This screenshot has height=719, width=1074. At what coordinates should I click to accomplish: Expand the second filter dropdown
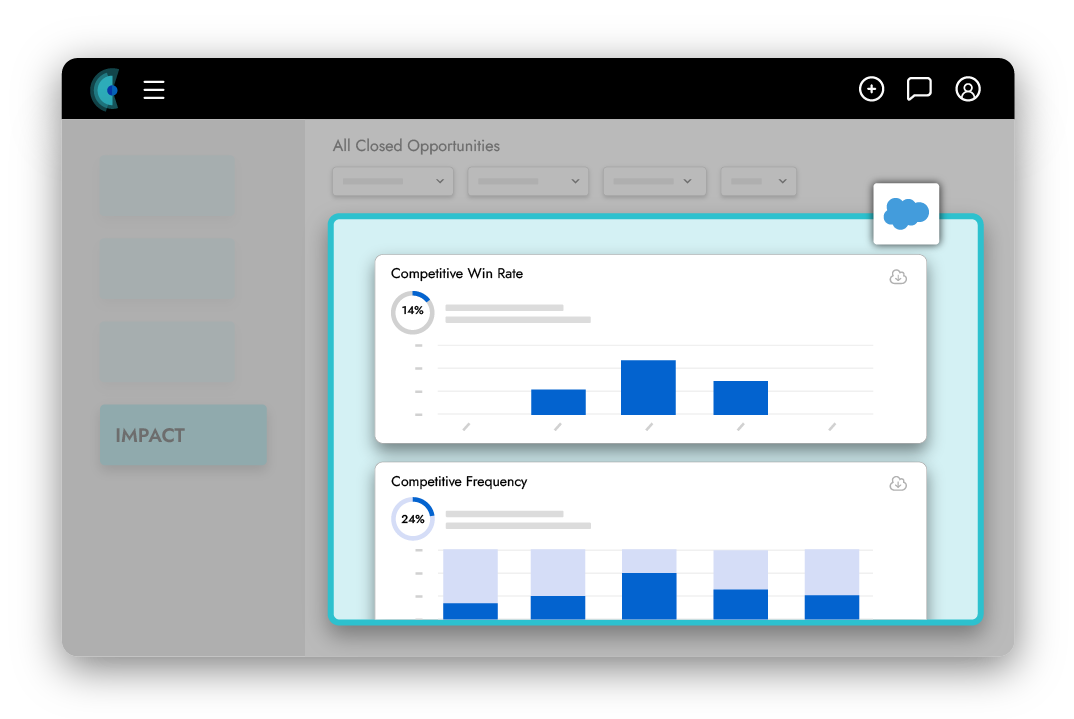[528, 181]
